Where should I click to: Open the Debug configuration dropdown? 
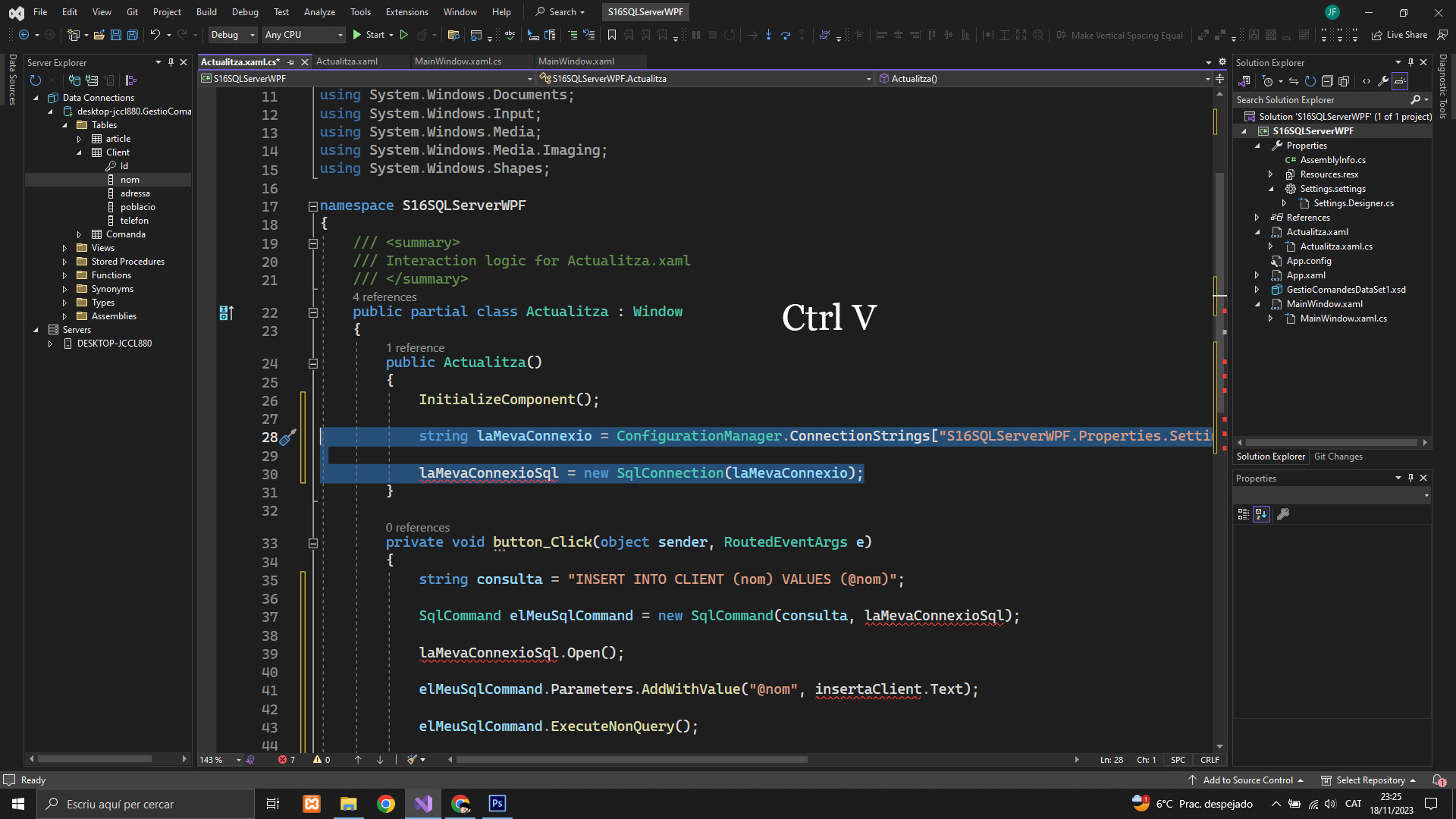[x=233, y=35]
